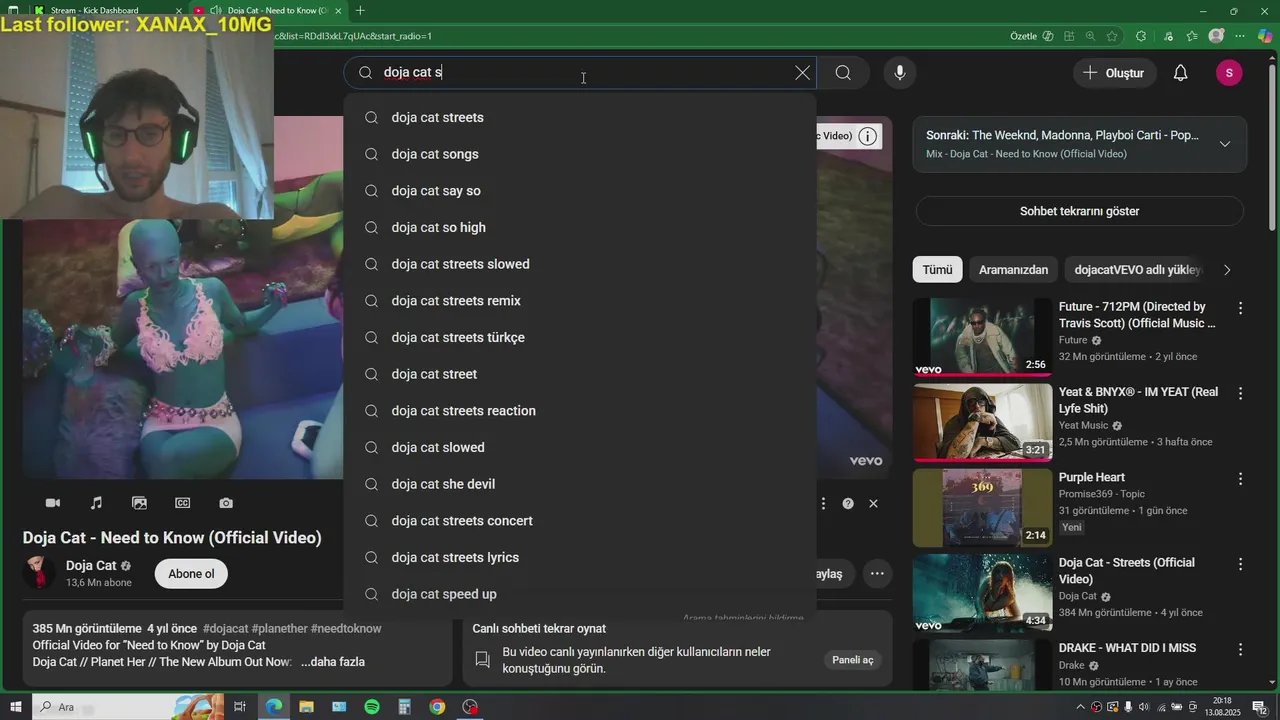Select "doja cat streets türkçe" suggestion
The width and height of the screenshot is (1280, 720).
coord(580,337)
